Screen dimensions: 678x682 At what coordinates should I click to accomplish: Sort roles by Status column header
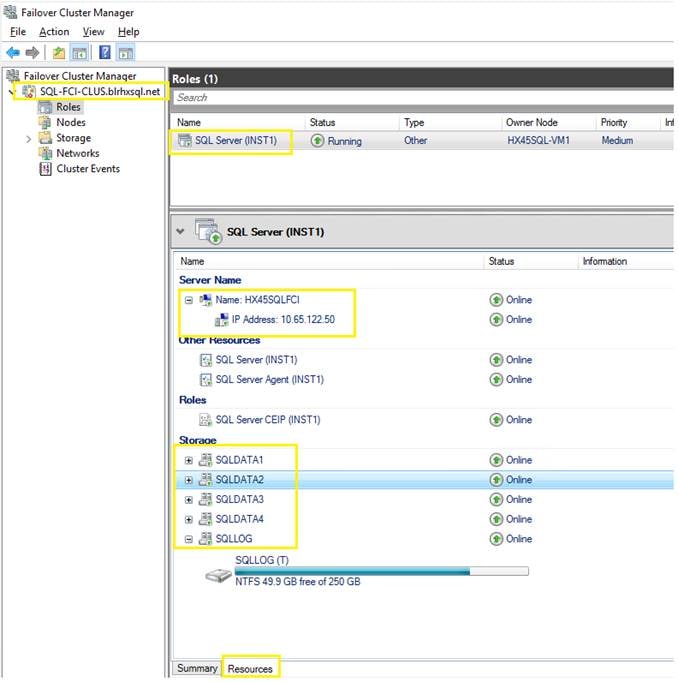coord(352,123)
